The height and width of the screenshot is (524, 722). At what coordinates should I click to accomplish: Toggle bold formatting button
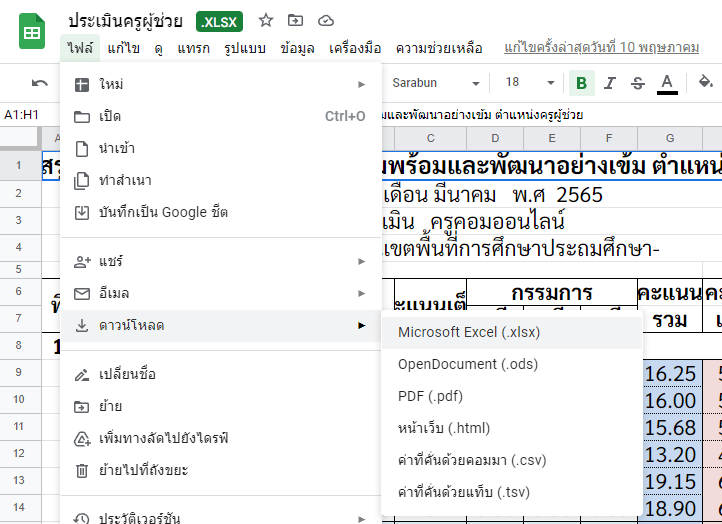pyautogui.click(x=582, y=83)
